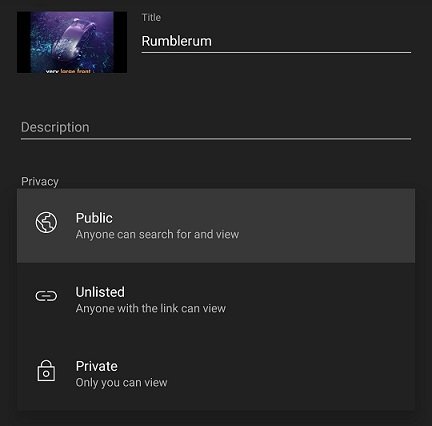
Task: Set privacy to Private
Action: point(216,374)
